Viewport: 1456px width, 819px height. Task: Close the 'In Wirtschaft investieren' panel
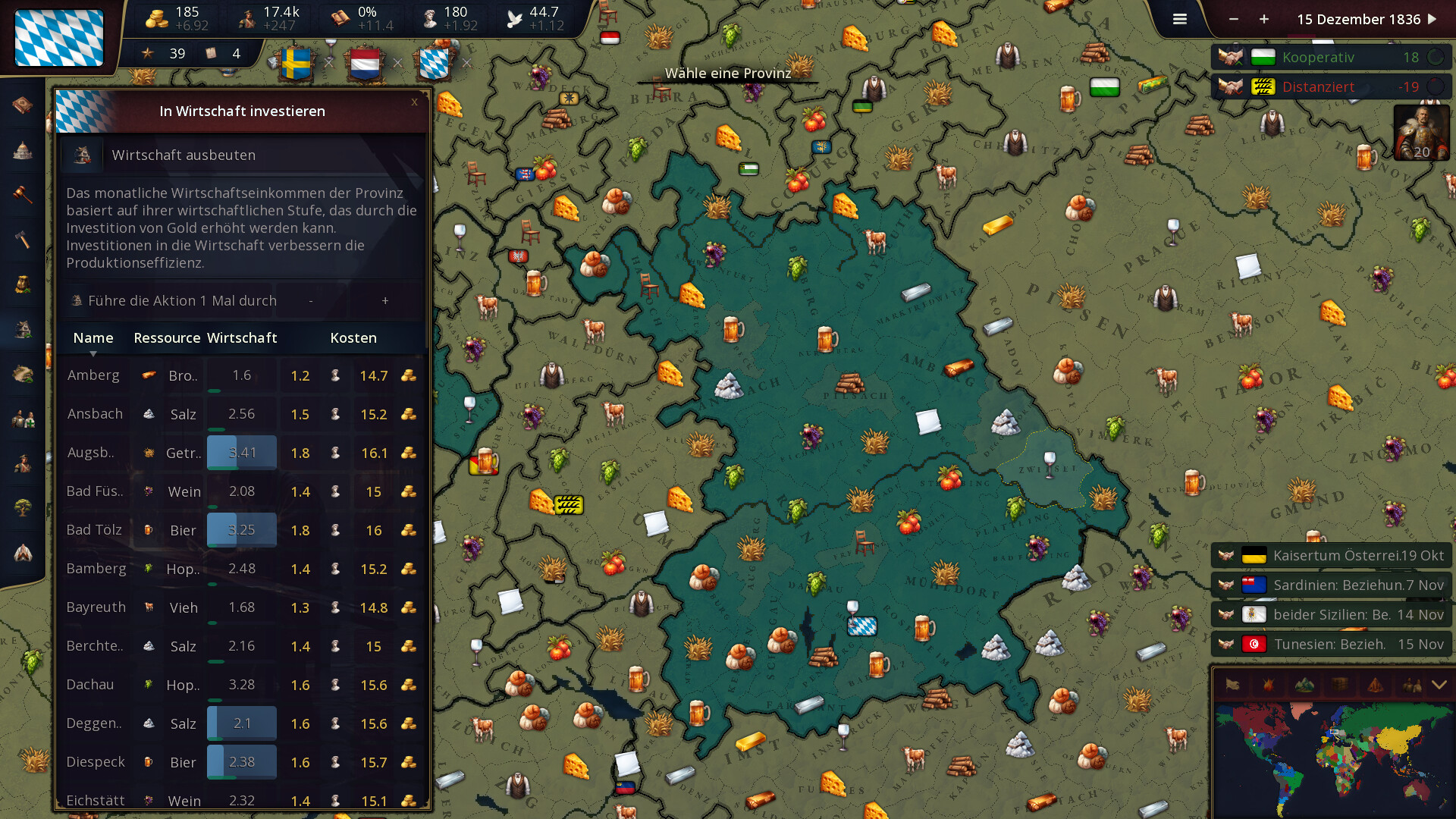[x=414, y=102]
